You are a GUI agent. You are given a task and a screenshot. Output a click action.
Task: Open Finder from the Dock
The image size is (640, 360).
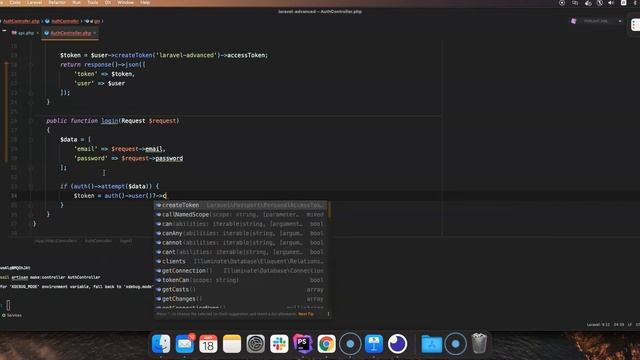(161, 344)
